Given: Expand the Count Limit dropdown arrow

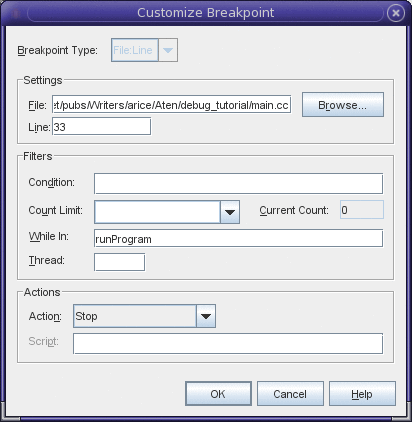Looking at the screenshot, I should pyautogui.click(x=230, y=212).
